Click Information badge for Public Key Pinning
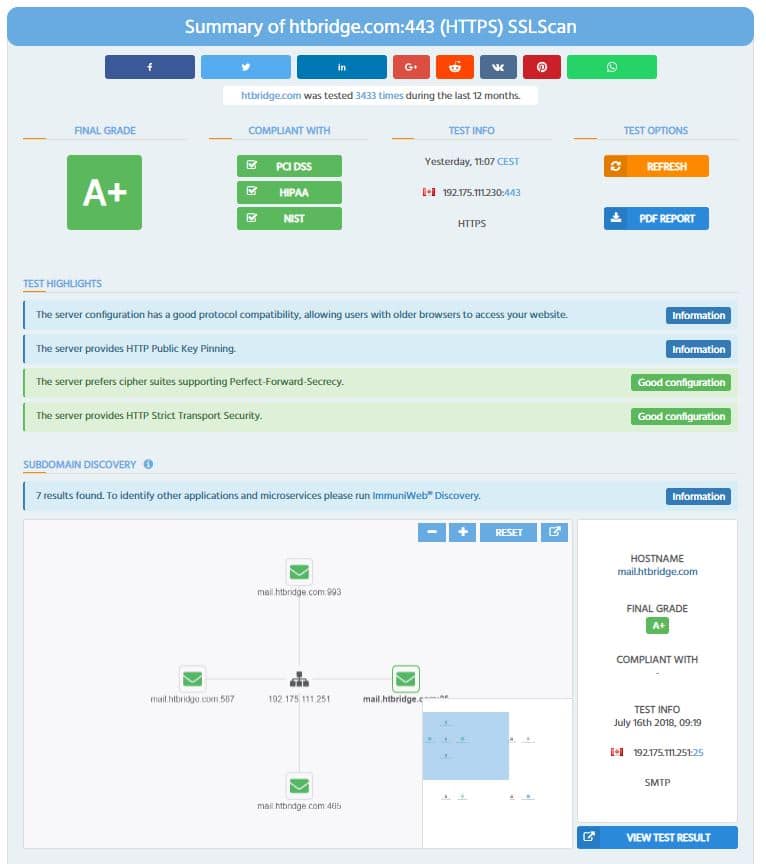The image size is (766, 864). tap(698, 349)
